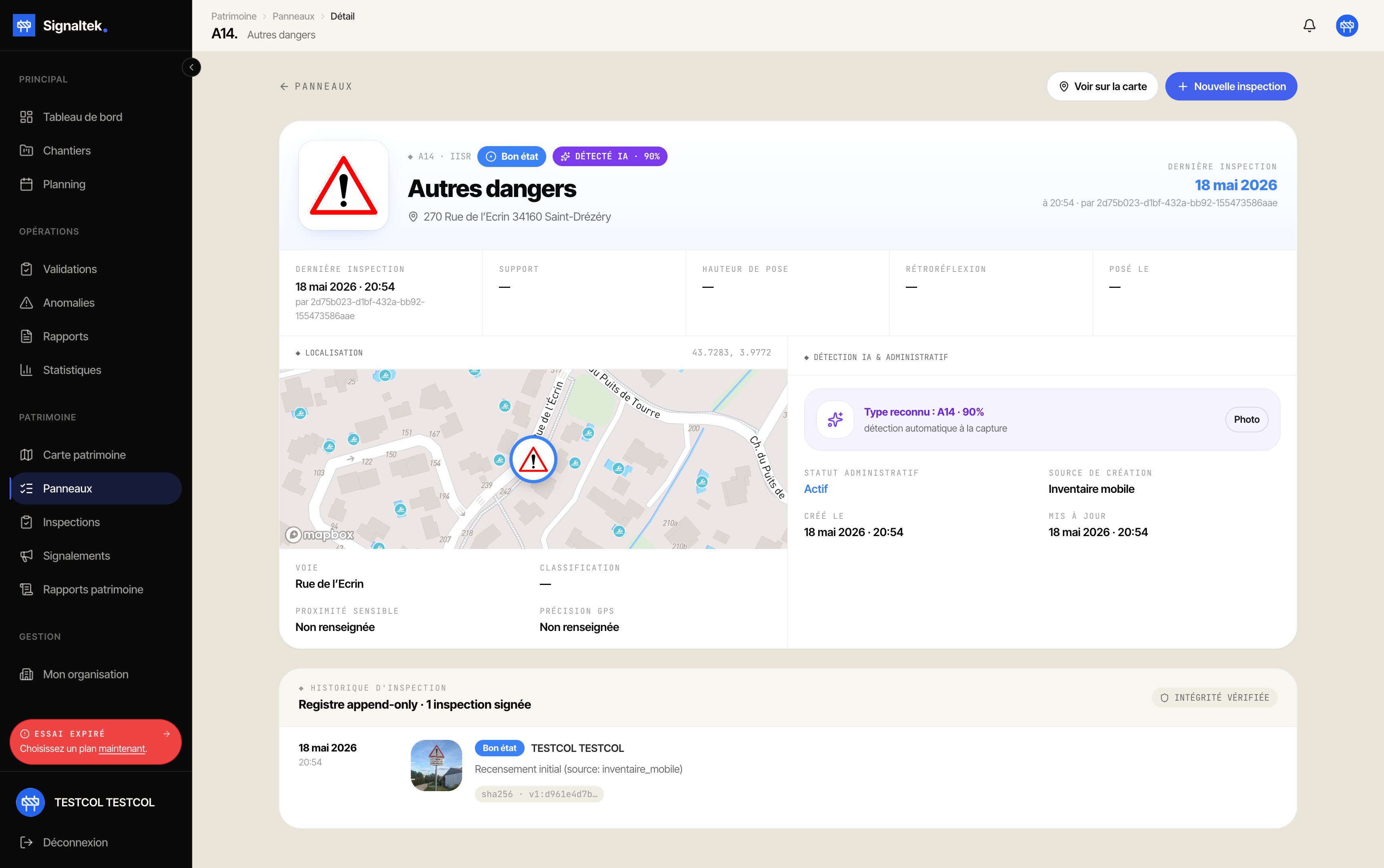Click Panneaux in the breadcrumb
The height and width of the screenshot is (868, 1384).
click(293, 16)
